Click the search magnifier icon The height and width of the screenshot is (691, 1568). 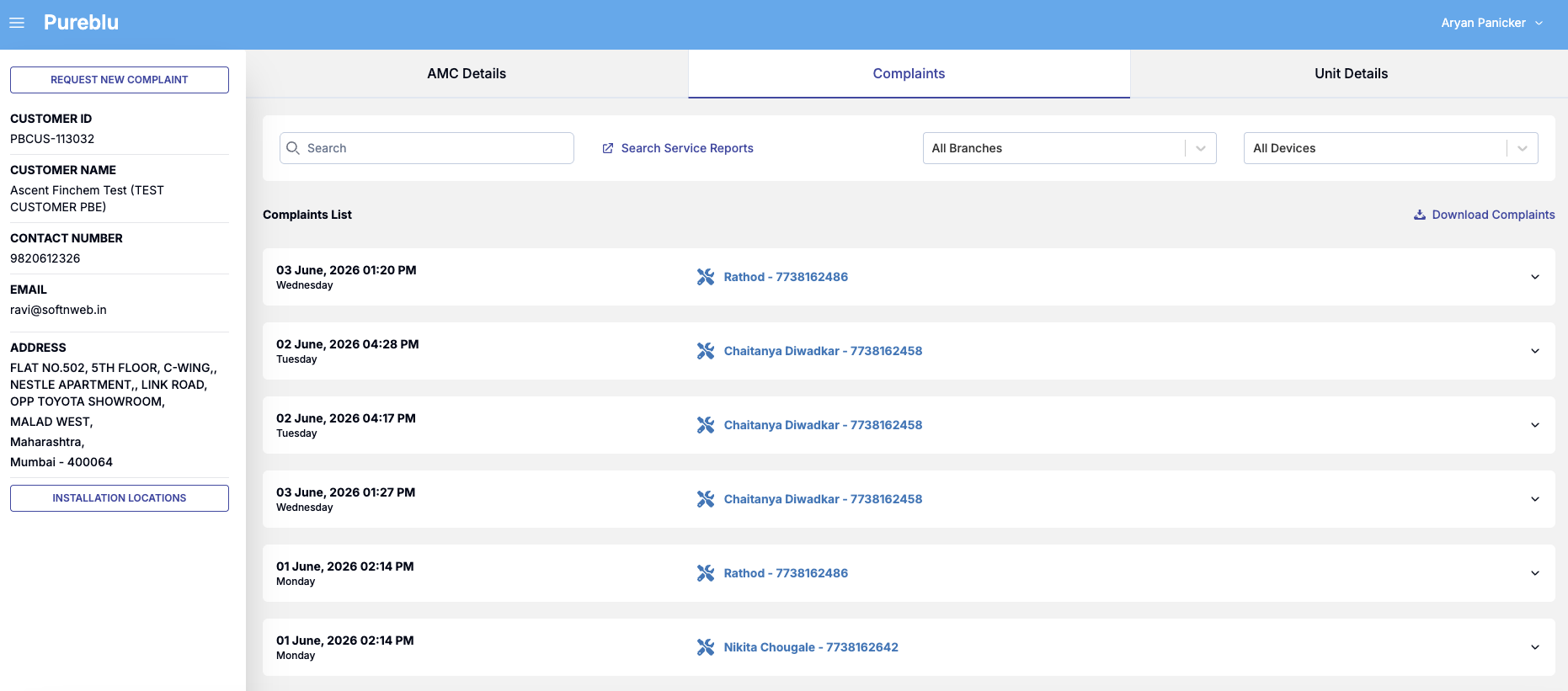[293, 148]
